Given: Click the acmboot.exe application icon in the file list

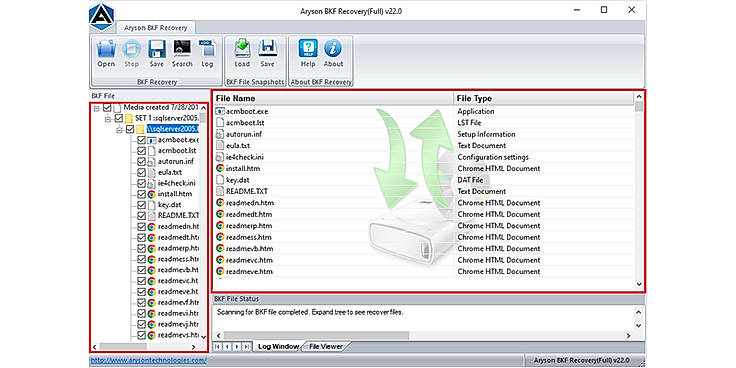Looking at the screenshot, I should point(220,112).
